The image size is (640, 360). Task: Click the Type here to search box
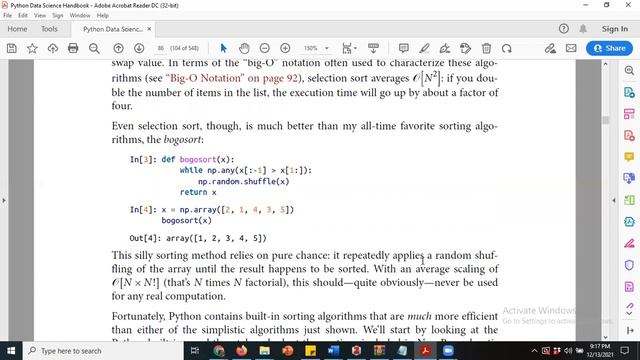coord(102,351)
